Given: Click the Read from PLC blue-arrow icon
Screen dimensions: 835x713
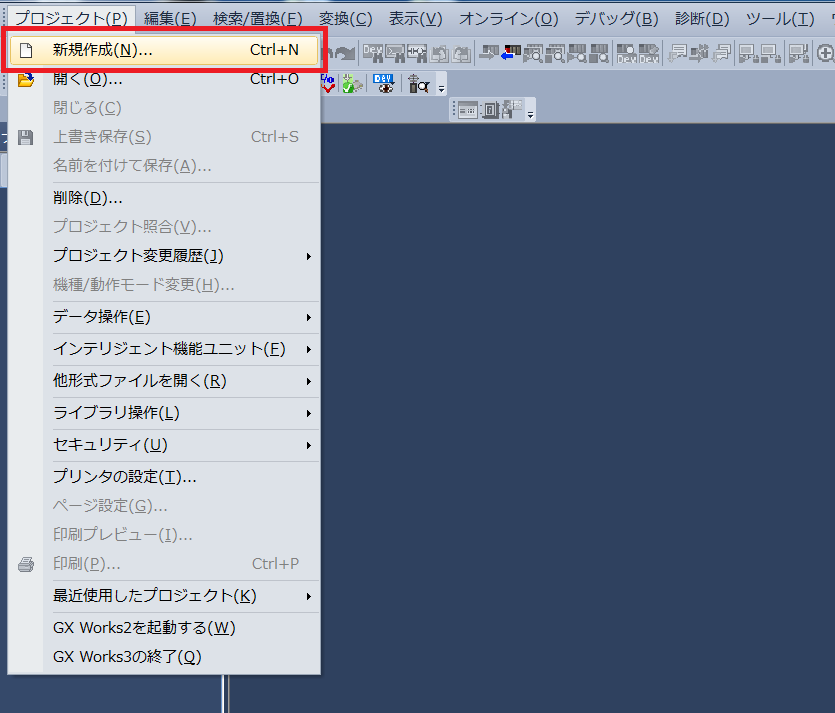Looking at the screenshot, I should click(511, 53).
